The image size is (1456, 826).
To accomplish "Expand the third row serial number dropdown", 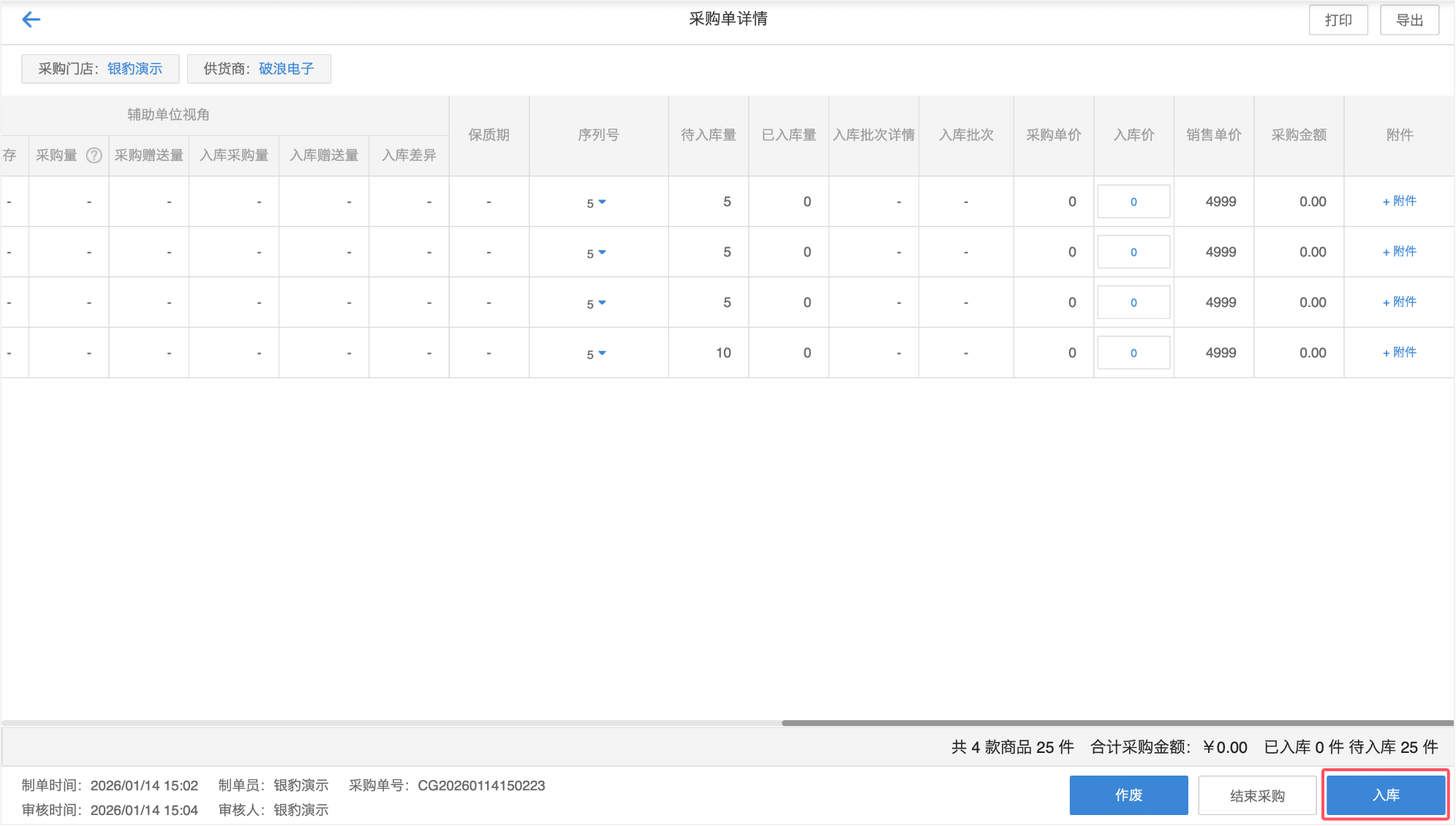I will pos(601,303).
